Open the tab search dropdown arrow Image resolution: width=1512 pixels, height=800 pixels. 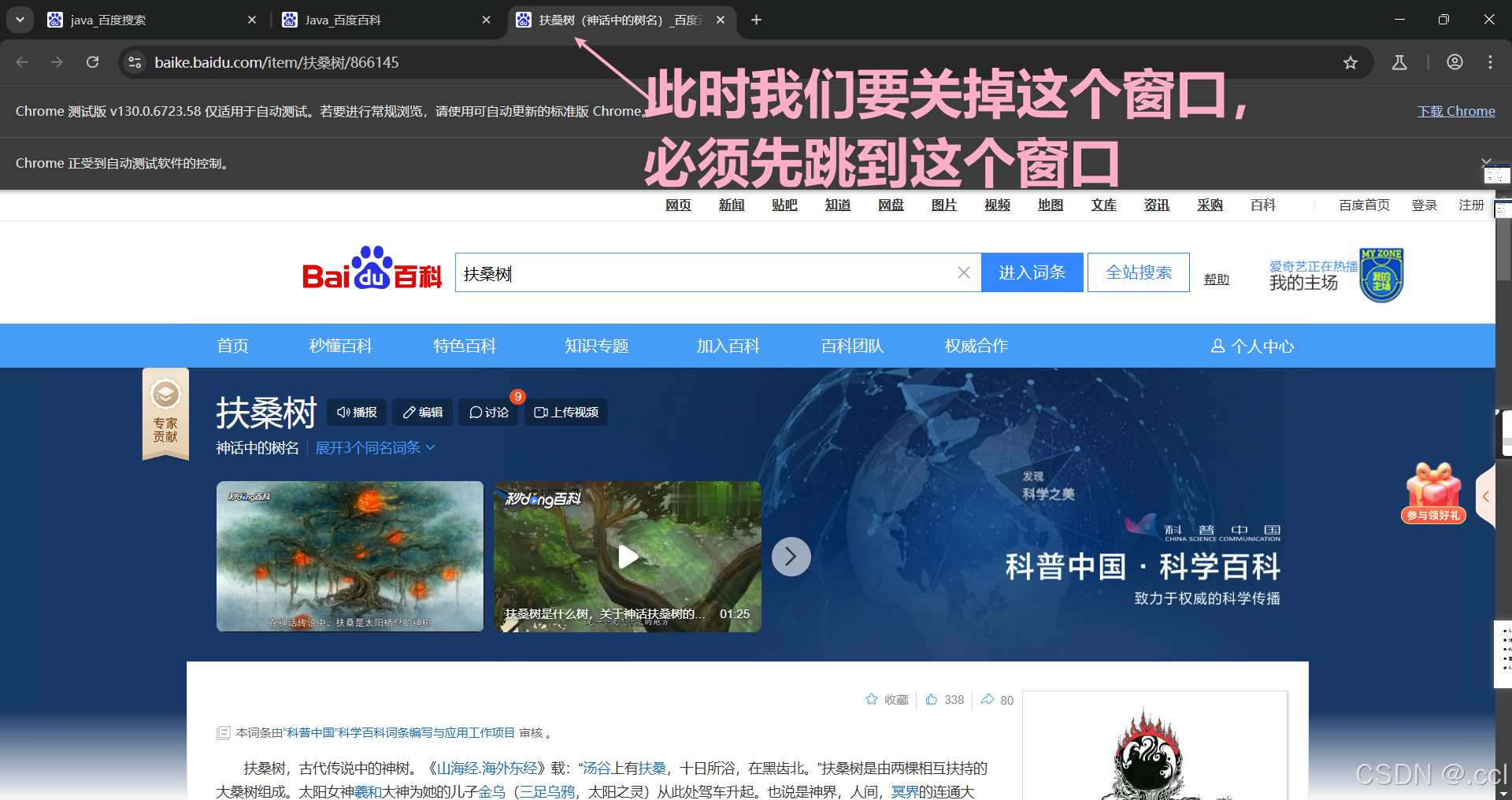(20, 20)
